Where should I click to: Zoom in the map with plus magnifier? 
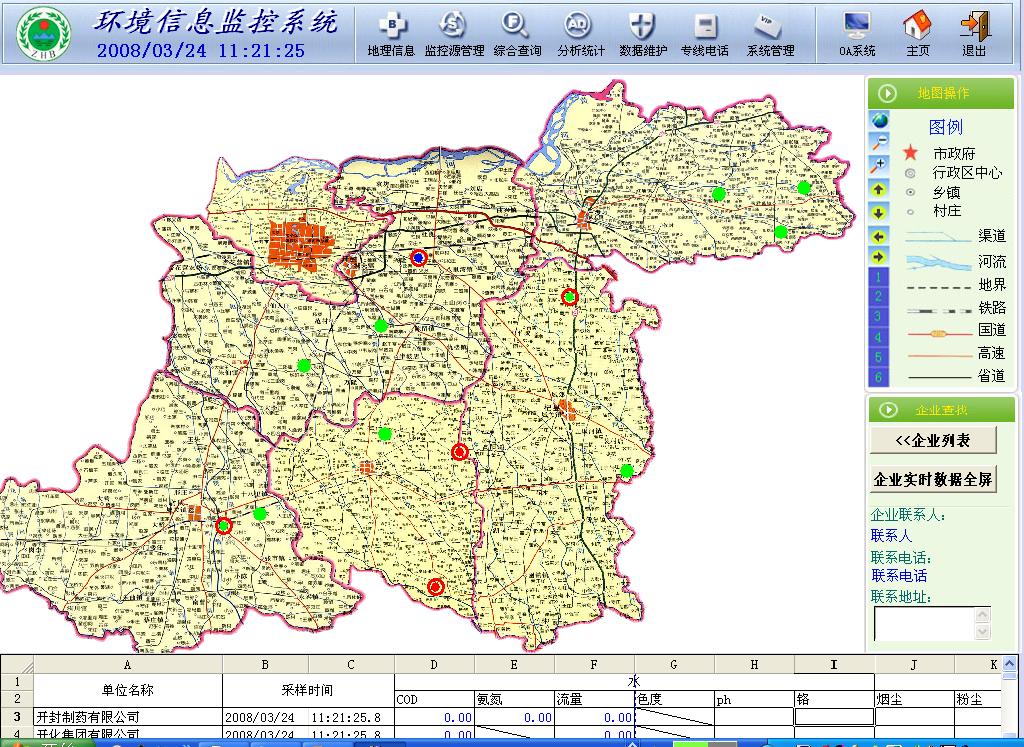pyautogui.click(x=879, y=166)
